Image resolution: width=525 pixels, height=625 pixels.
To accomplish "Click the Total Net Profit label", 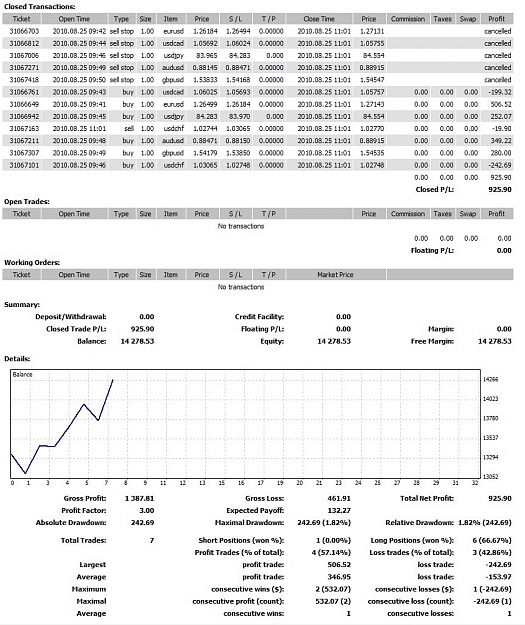I will tap(427, 498).
